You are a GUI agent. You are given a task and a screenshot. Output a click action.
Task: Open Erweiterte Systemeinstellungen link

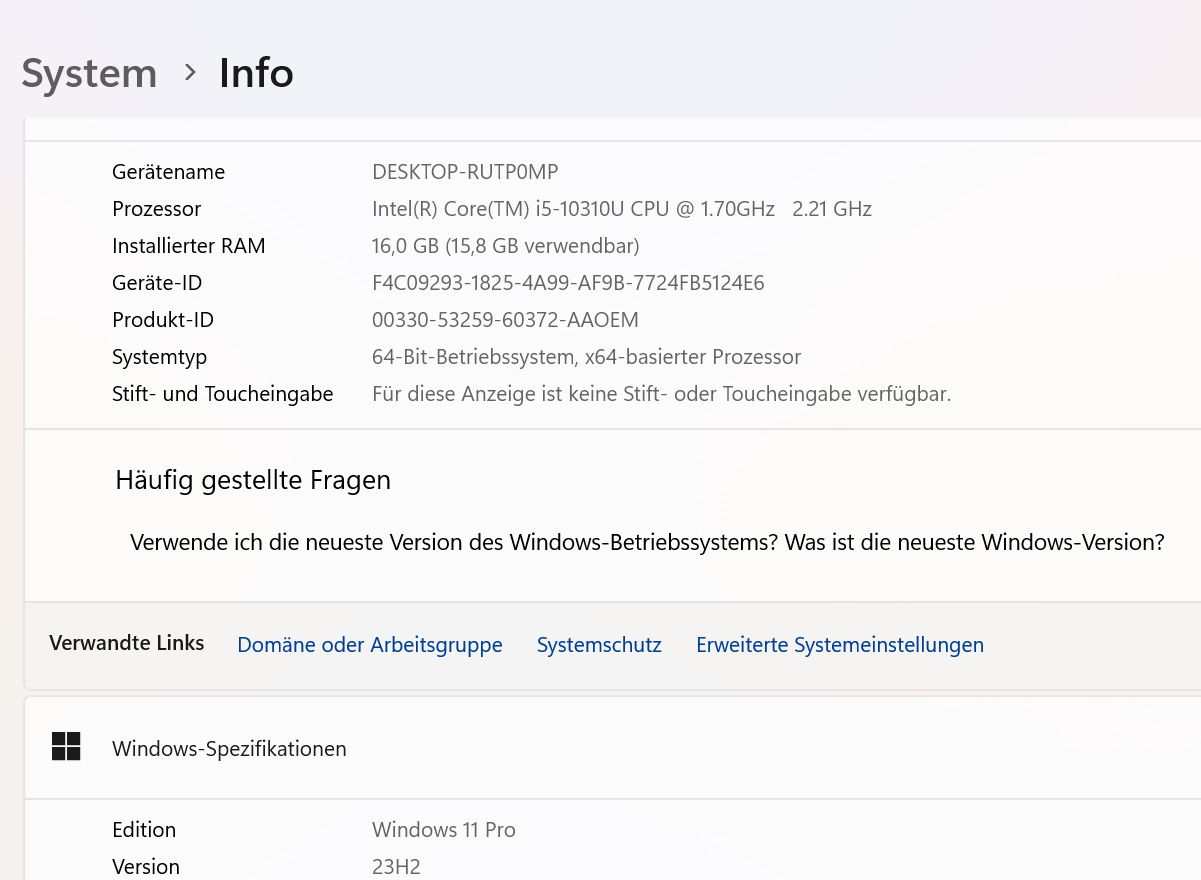(x=840, y=645)
